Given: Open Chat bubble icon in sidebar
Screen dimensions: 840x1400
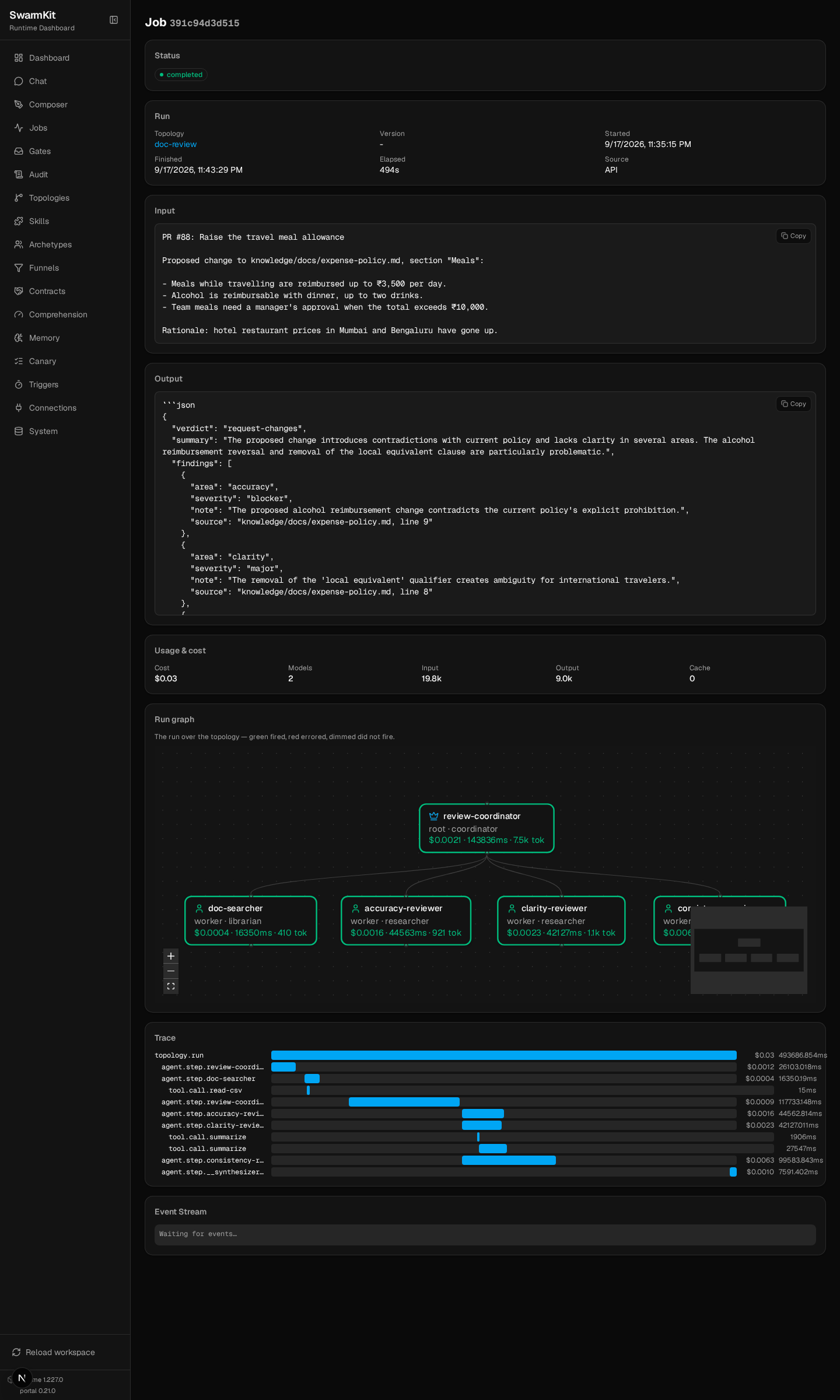Looking at the screenshot, I should pos(19,81).
